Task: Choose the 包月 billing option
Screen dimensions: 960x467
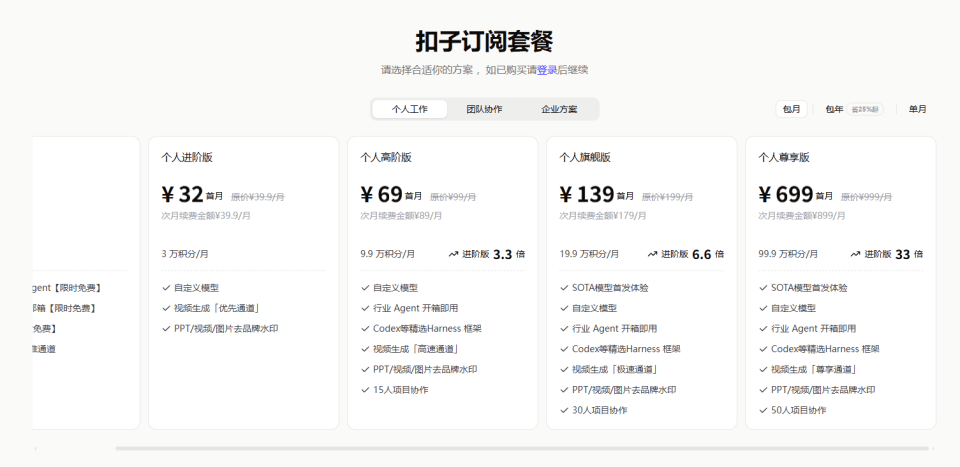Action: [792, 109]
